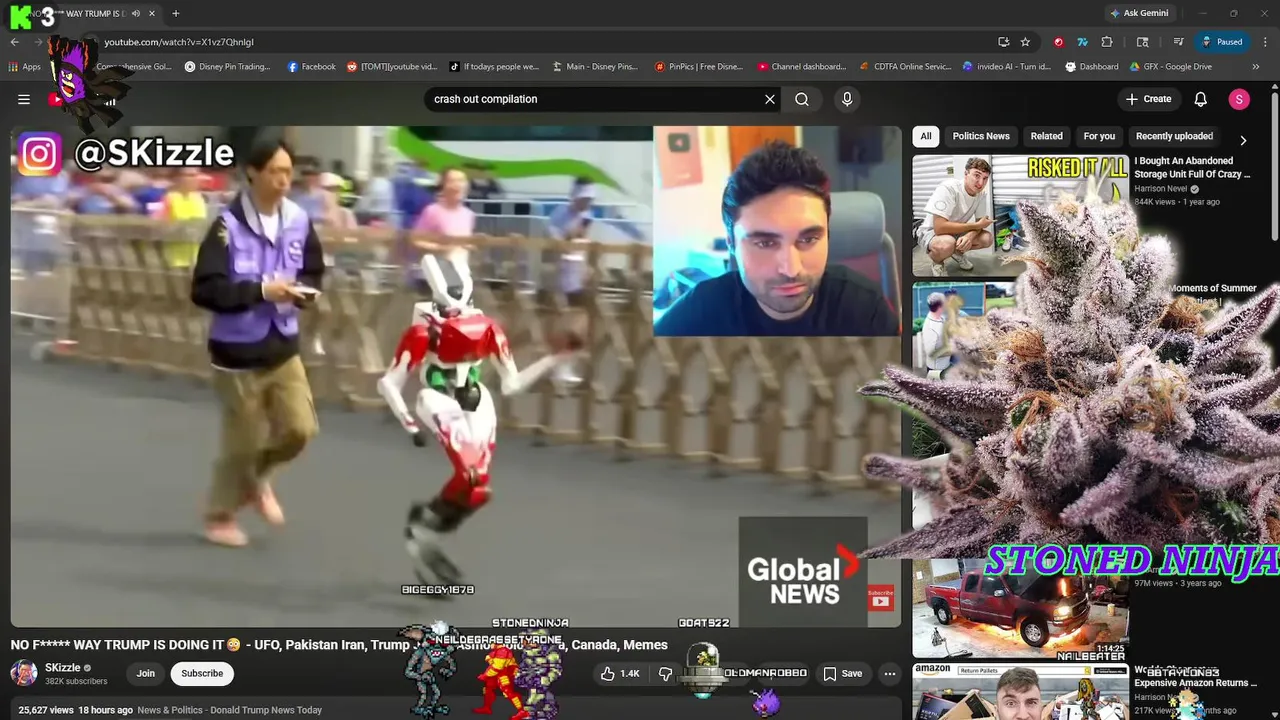Screen dimensions: 1280x720
Task: Click the 'NO F***** WAY TRUMP' video title
Action: (x=339, y=645)
